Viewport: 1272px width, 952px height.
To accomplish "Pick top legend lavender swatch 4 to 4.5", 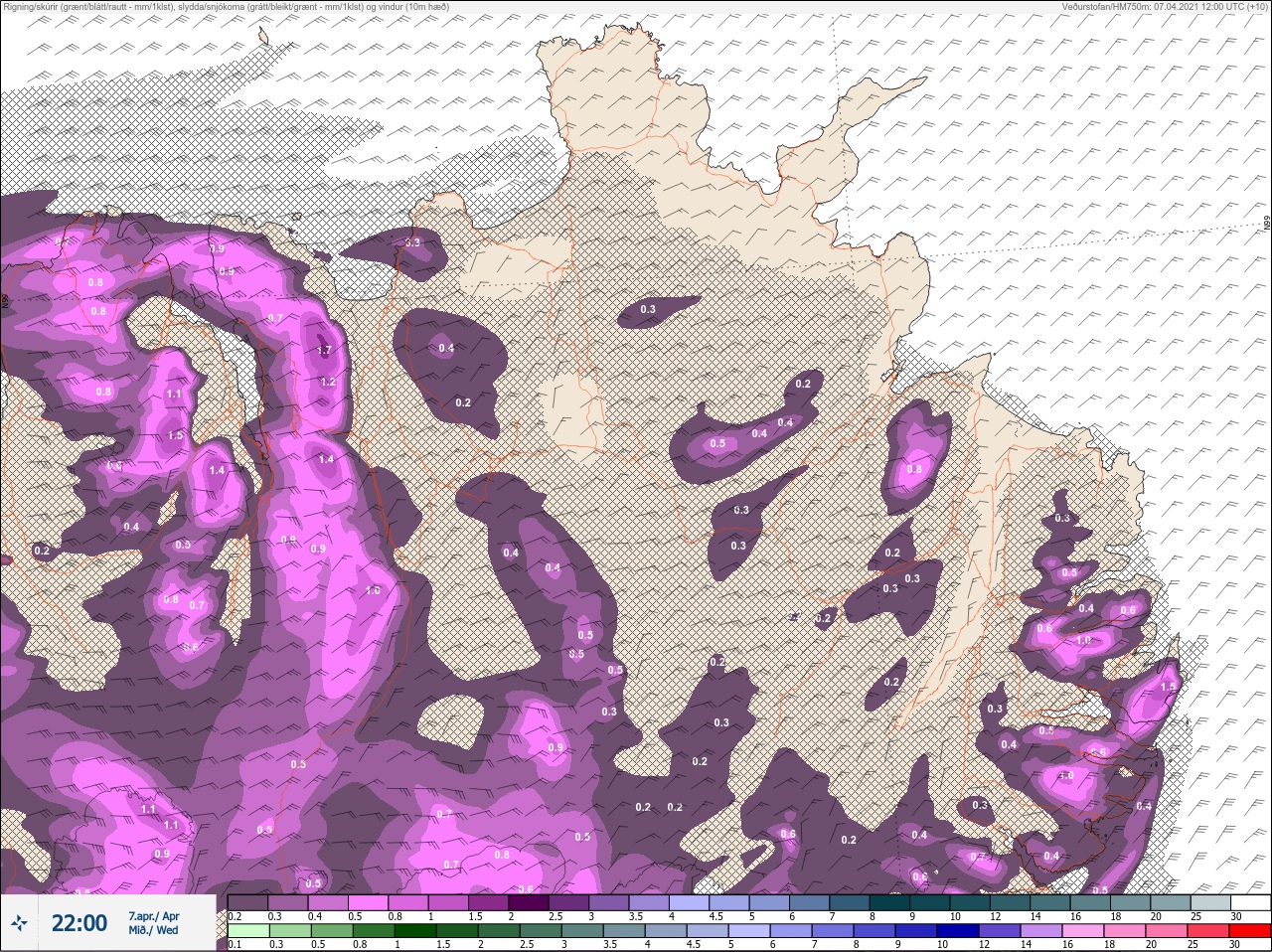I will pos(690,902).
